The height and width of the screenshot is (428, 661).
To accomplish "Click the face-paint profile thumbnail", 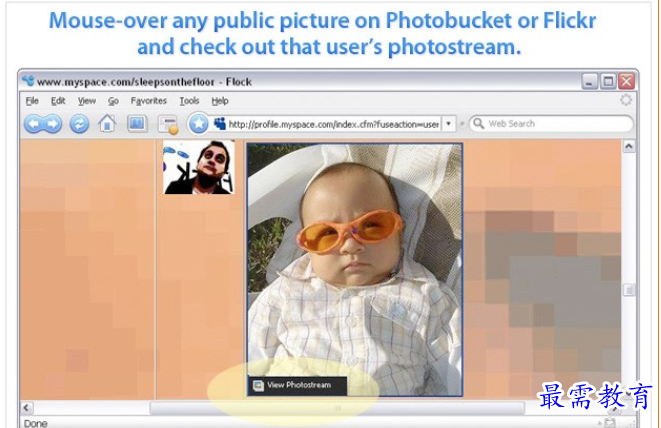I will (199, 167).
